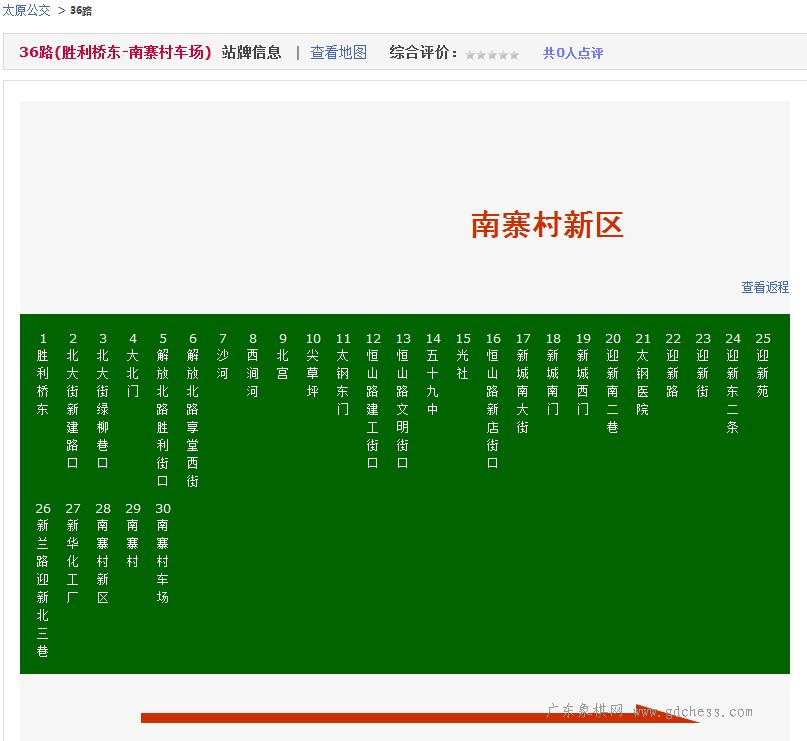Select stop 7 沙河
The height and width of the screenshot is (741, 807).
pyautogui.click(x=222, y=356)
